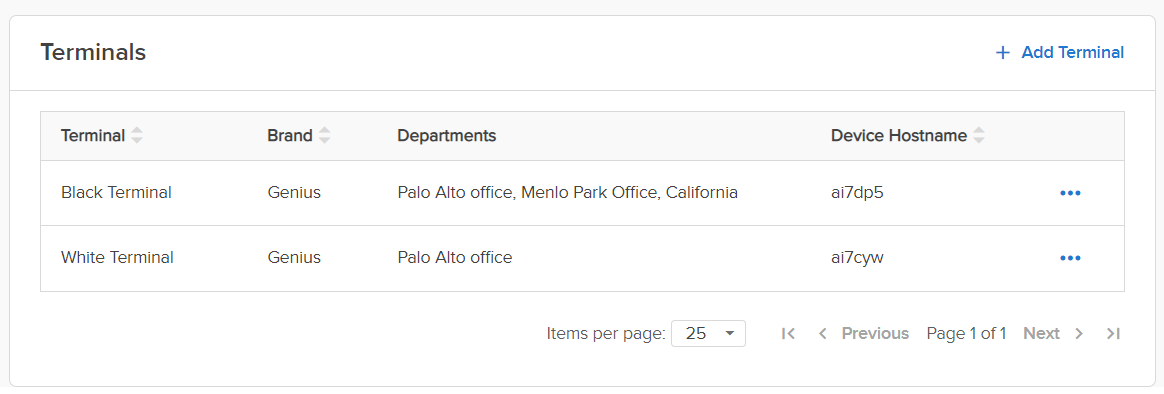Open actions menu for Black Terminal
Viewport: 1164px width, 394px height.
coord(1070,193)
